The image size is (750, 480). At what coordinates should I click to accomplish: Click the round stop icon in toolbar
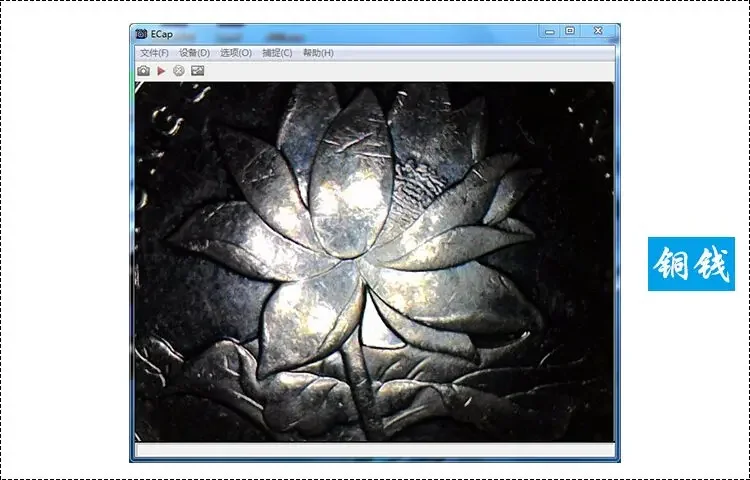click(179, 71)
